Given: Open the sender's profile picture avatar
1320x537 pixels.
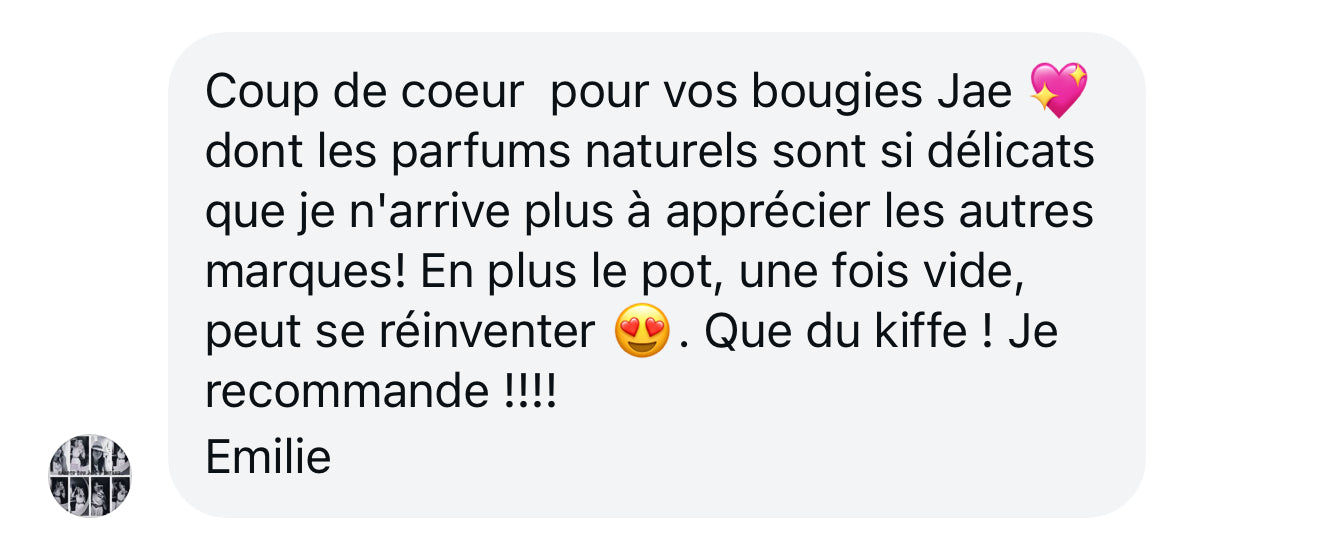Looking at the screenshot, I should click(x=90, y=475).
